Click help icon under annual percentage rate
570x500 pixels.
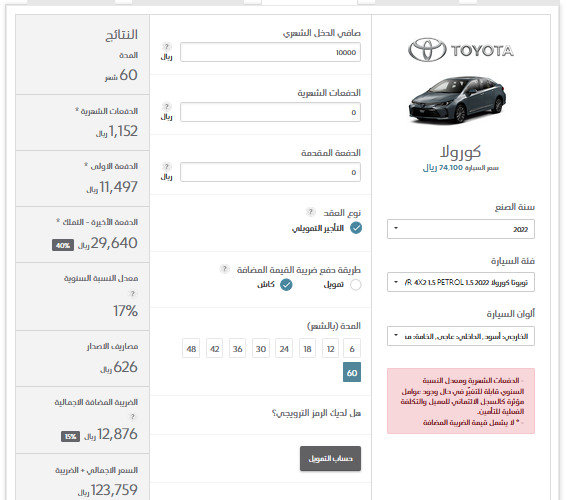pyautogui.click(x=133, y=293)
